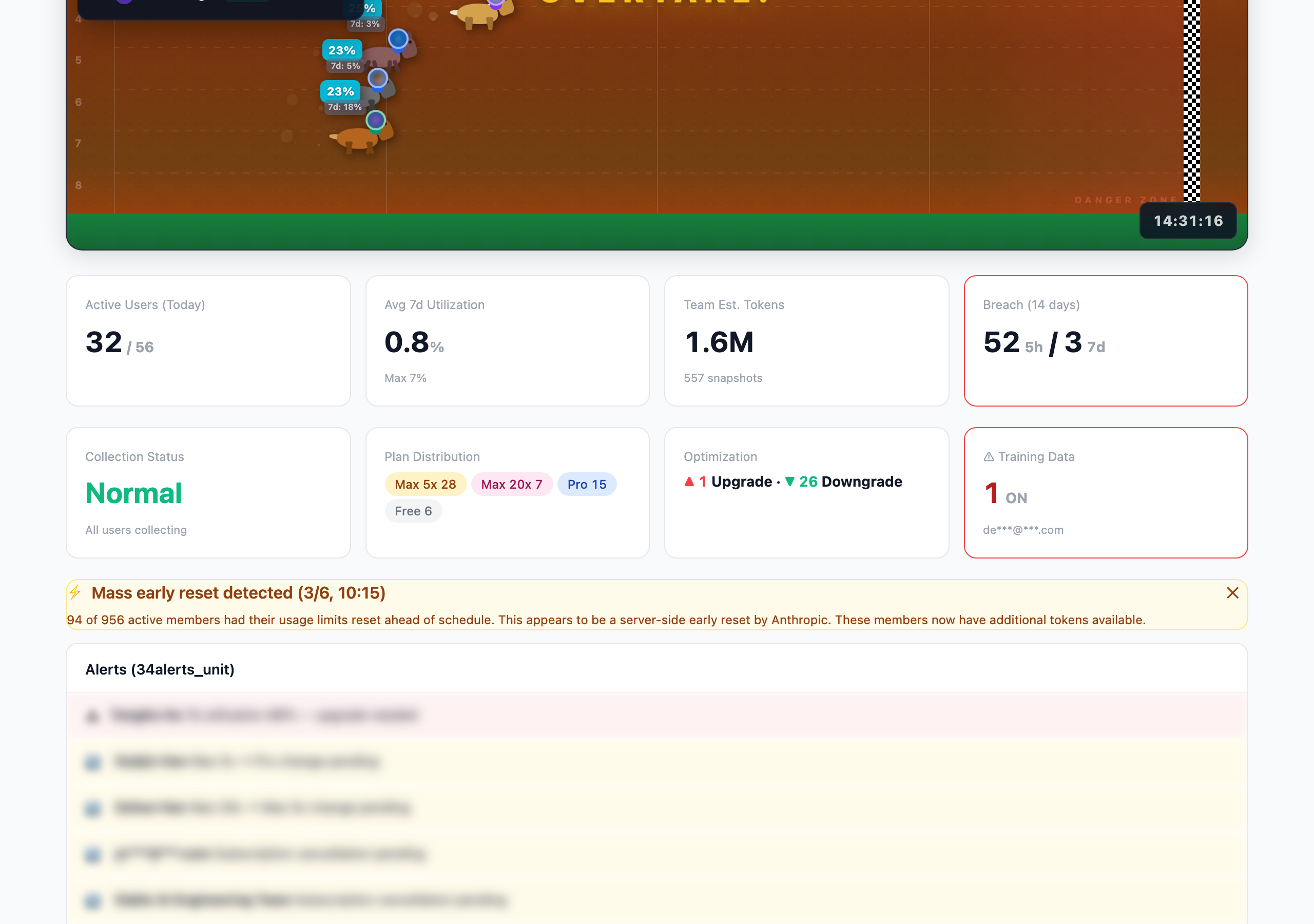Viewport: 1314px width, 924px height.
Task: Dismiss the Mass early reset alert
Action: [1232, 592]
